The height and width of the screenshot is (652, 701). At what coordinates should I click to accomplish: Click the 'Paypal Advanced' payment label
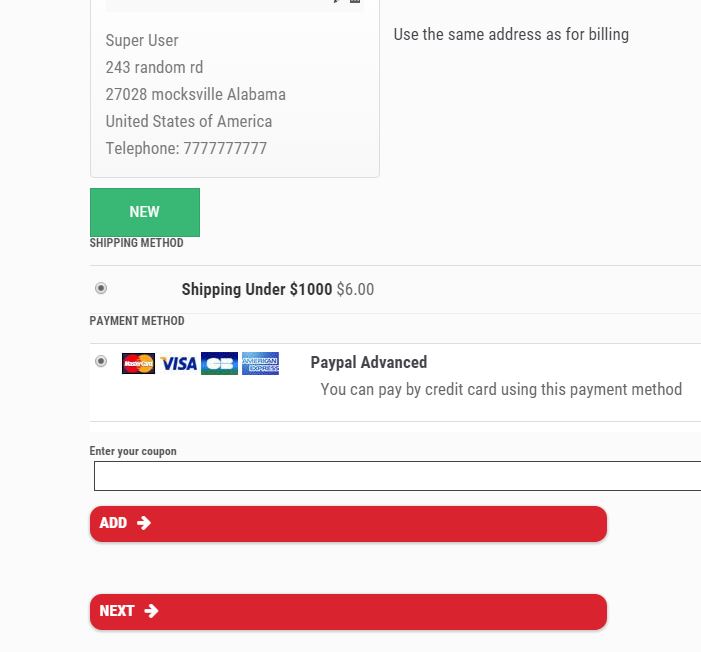coord(369,363)
